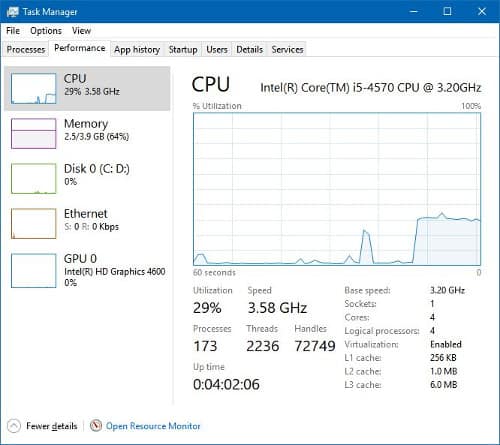Open the View menu
The height and width of the screenshot is (445, 500).
[x=81, y=31]
